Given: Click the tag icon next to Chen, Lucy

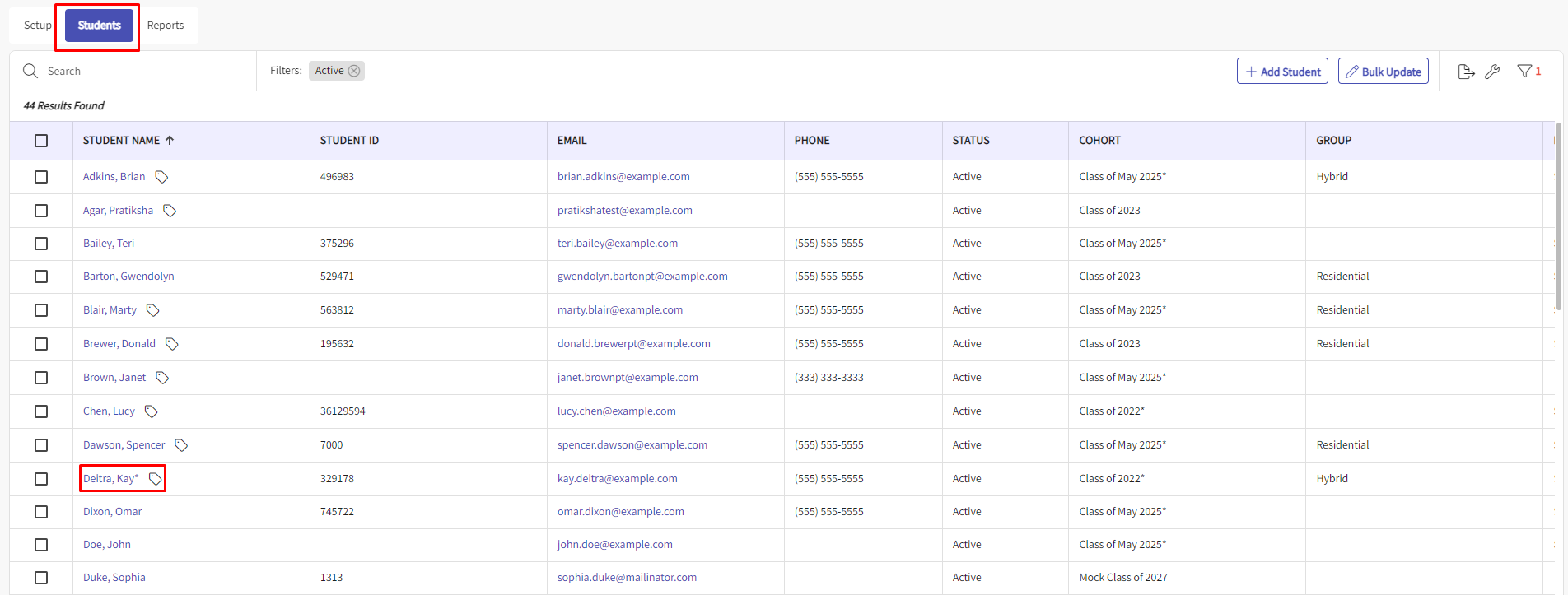Looking at the screenshot, I should pos(152,411).
